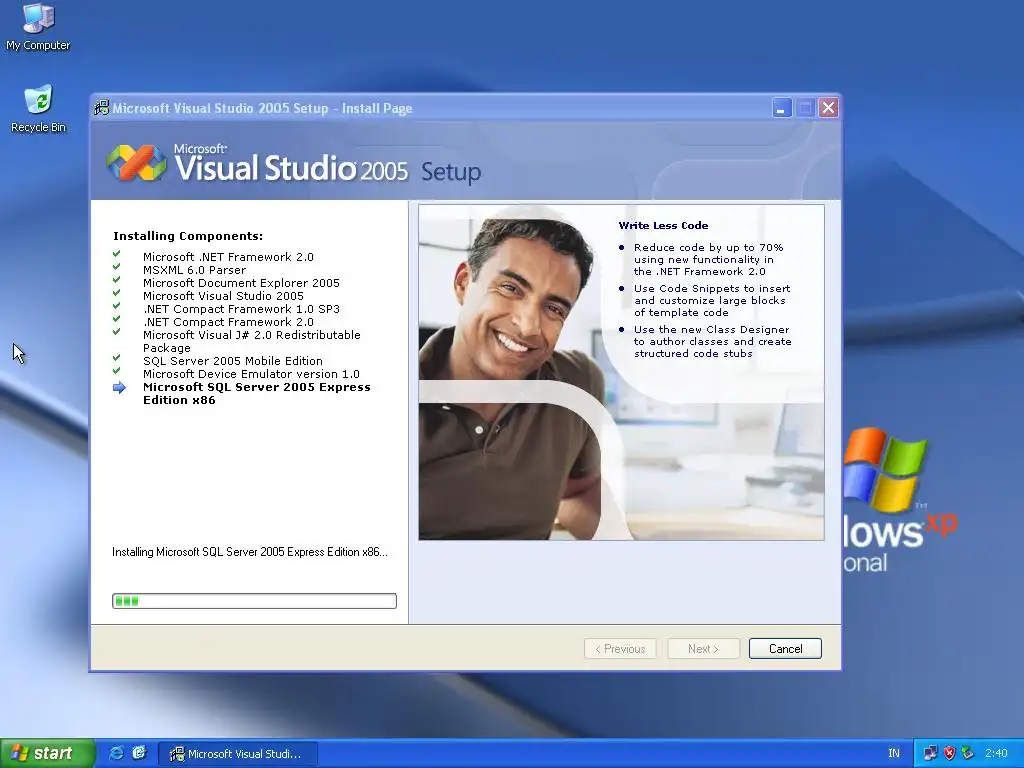Click bold 'Microsoft SQL Server 2005 Express Edition x86'
1024x768 pixels.
pyautogui.click(x=257, y=393)
